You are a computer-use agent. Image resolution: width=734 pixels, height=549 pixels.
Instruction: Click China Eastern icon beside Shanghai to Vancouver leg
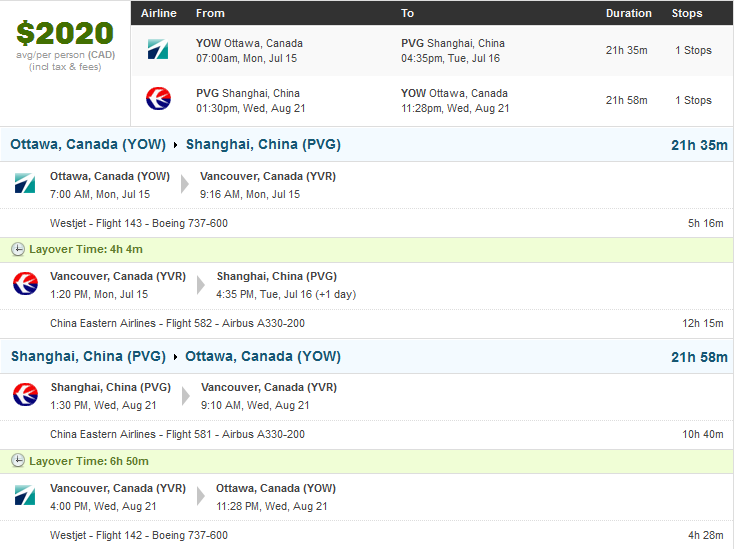pos(25,394)
